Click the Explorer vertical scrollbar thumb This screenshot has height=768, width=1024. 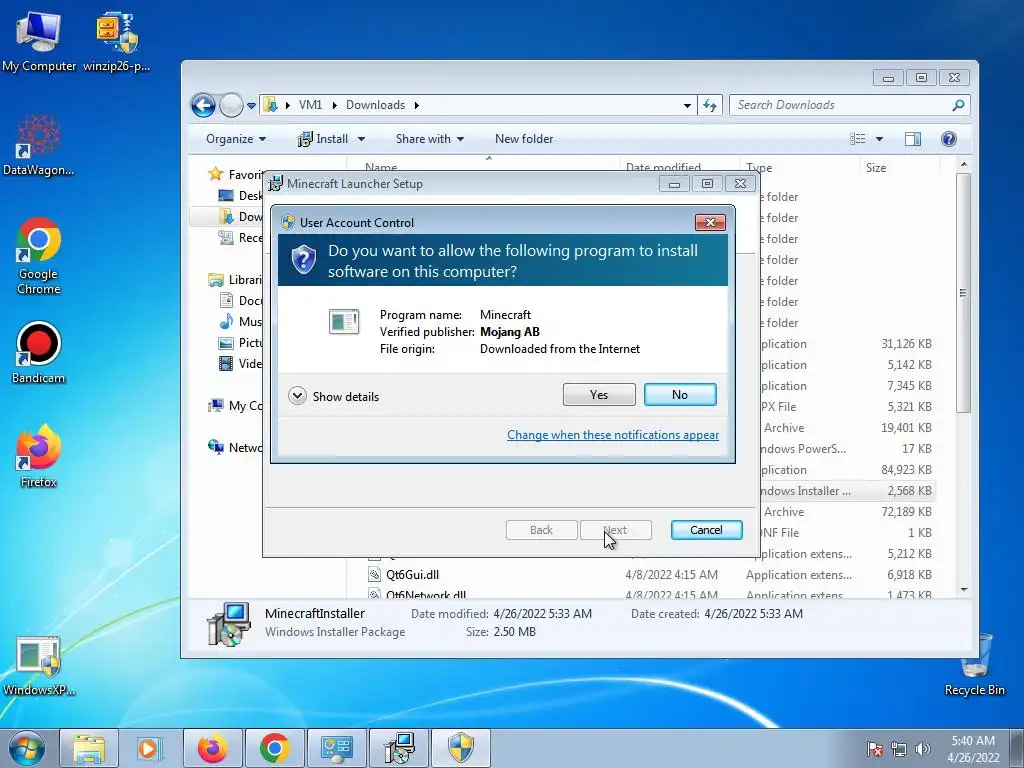click(963, 293)
